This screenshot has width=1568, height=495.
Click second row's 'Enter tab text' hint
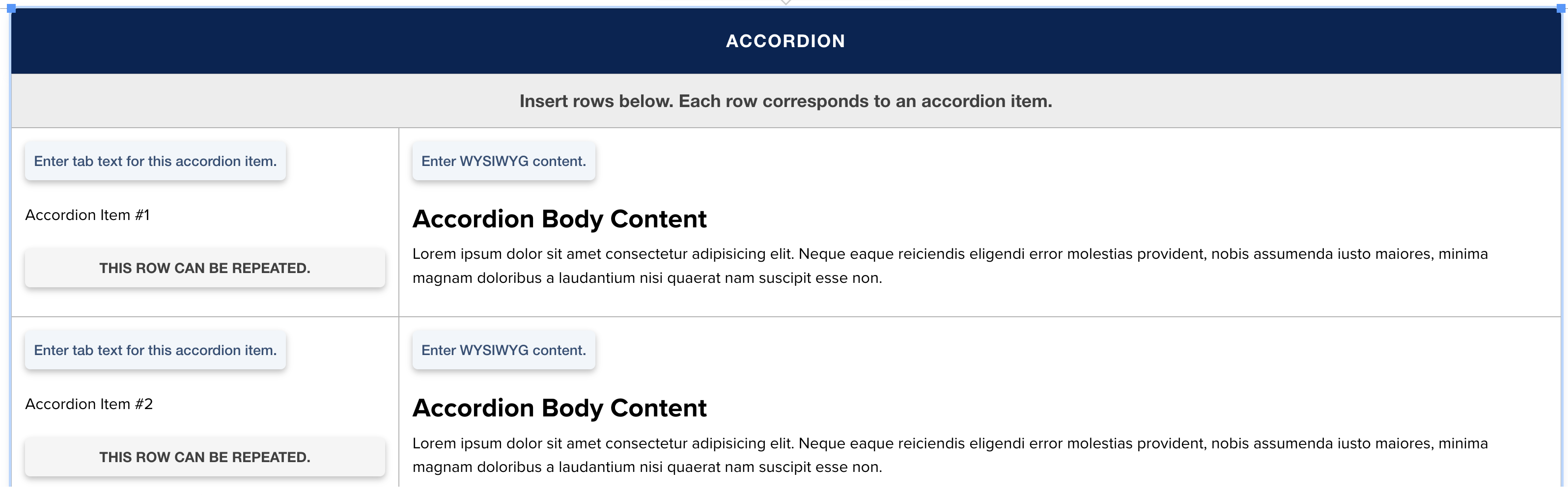click(155, 350)
